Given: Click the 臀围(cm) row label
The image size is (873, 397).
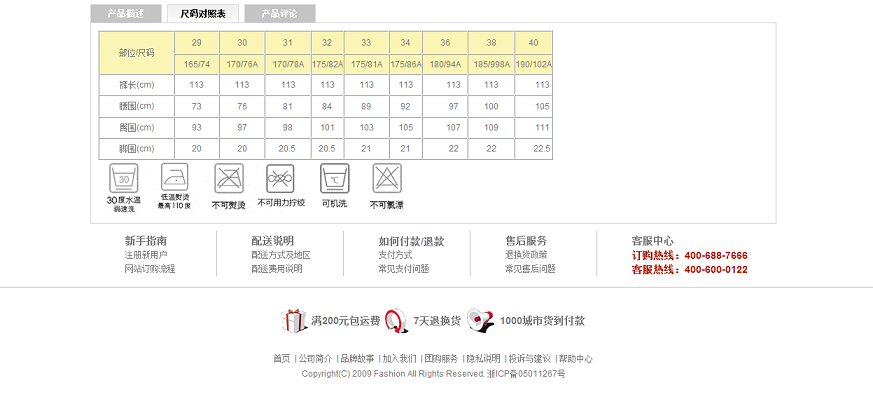Looking at the screenshot, I should pyautogui.click(x=137, y=128).
